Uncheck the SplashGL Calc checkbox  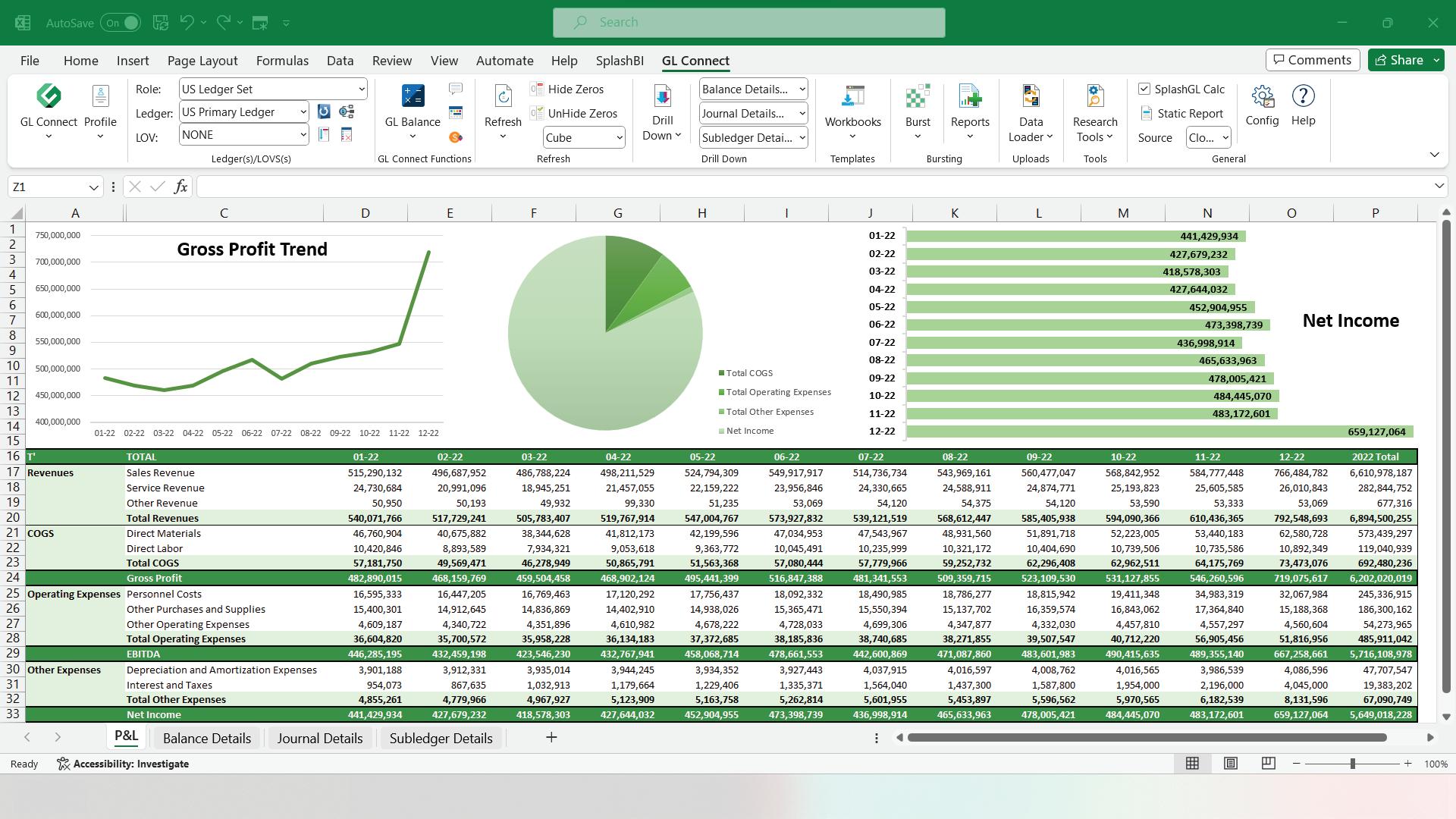[x=1144, y=89]
